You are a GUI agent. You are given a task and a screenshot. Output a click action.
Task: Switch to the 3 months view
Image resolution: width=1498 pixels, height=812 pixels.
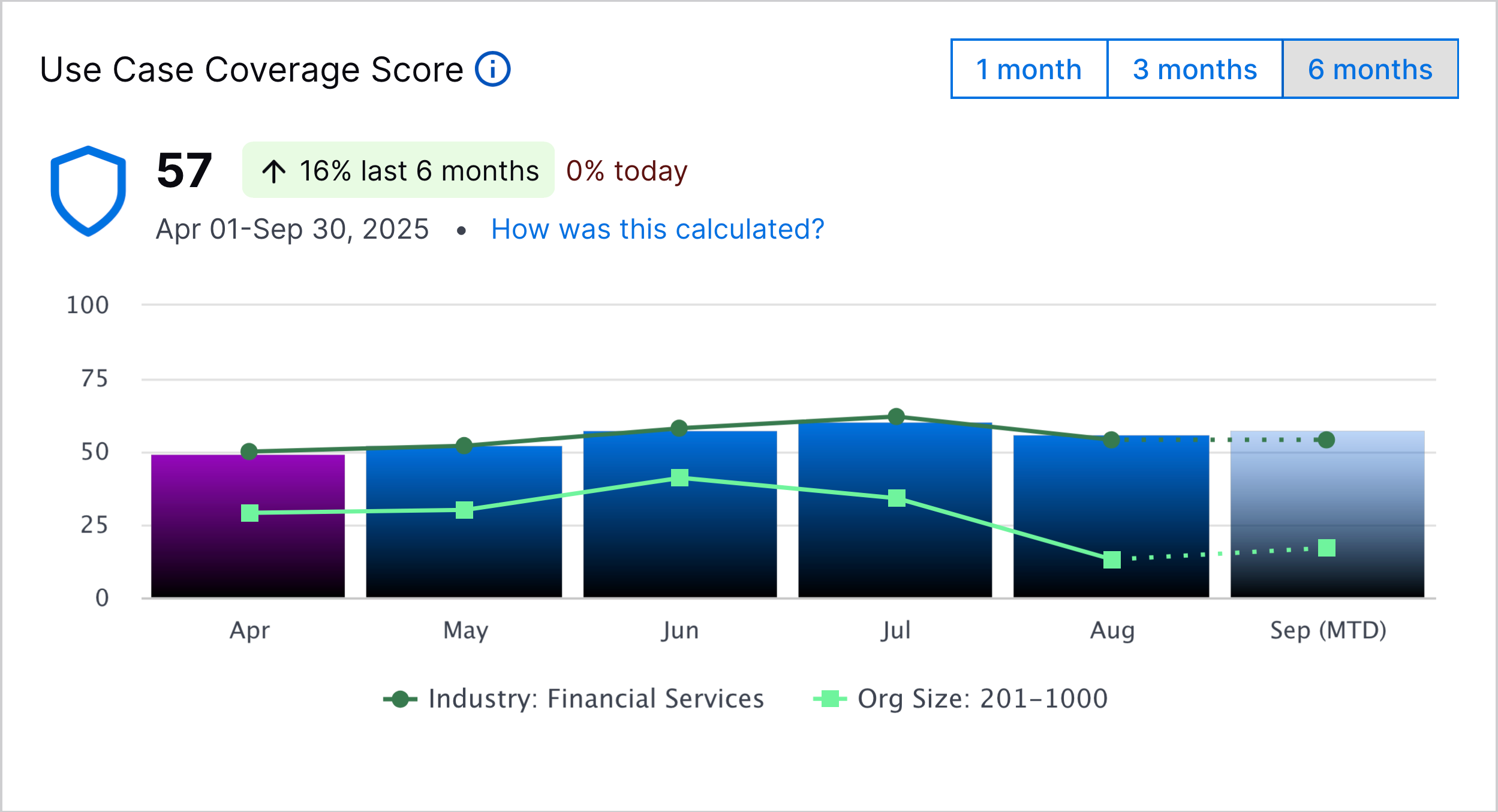pyautogui.click(x=1195, y=69)
